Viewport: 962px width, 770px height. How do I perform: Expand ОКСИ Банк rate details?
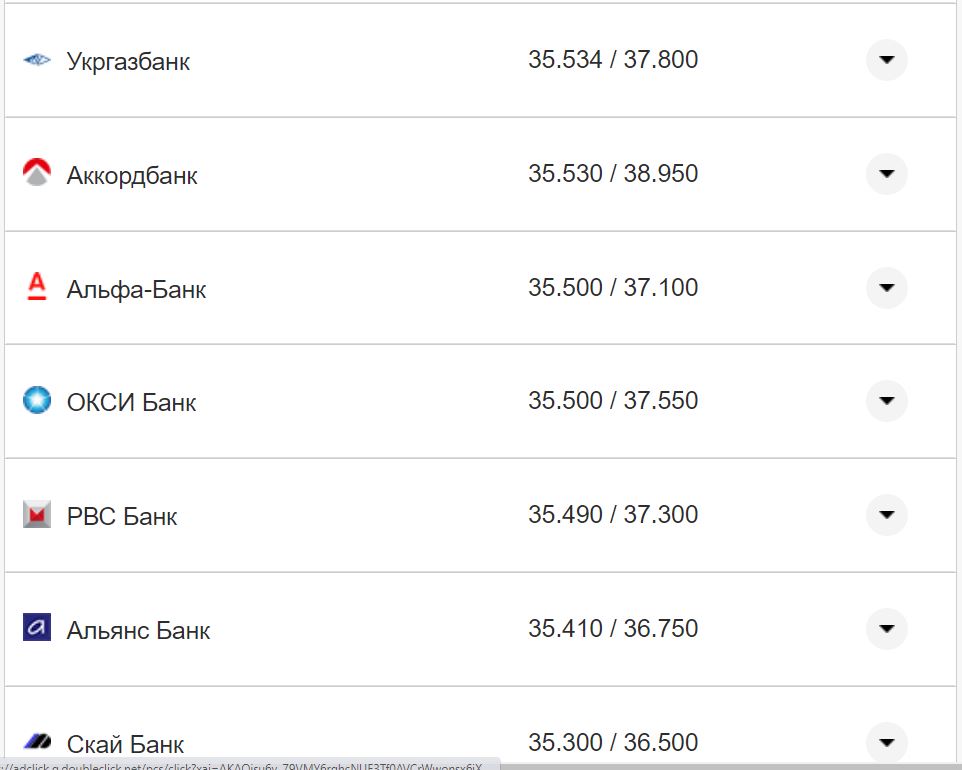pyautogui.click(x=886, y=401)
